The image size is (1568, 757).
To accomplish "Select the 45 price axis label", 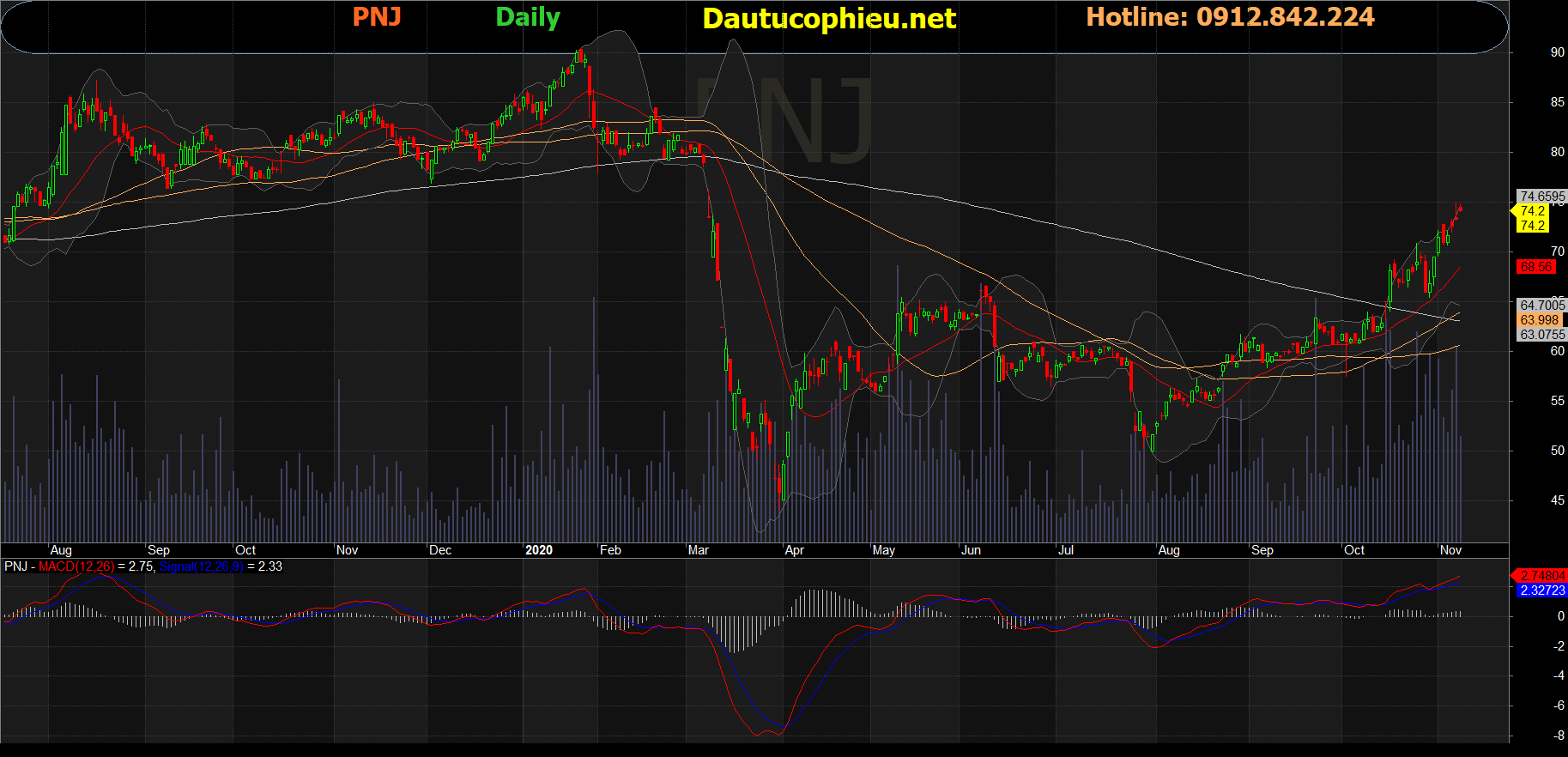I will coord(1557,500).
